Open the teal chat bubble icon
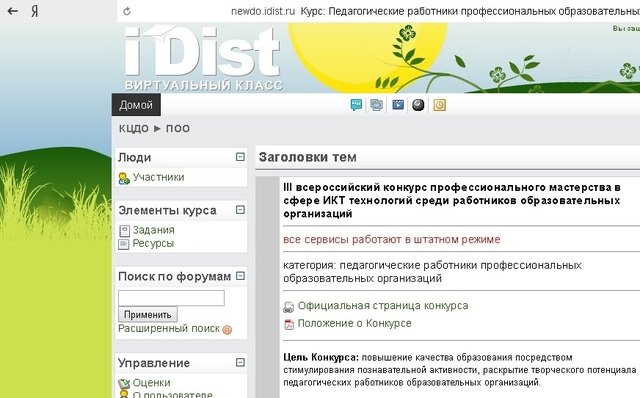 click(356, 105)
